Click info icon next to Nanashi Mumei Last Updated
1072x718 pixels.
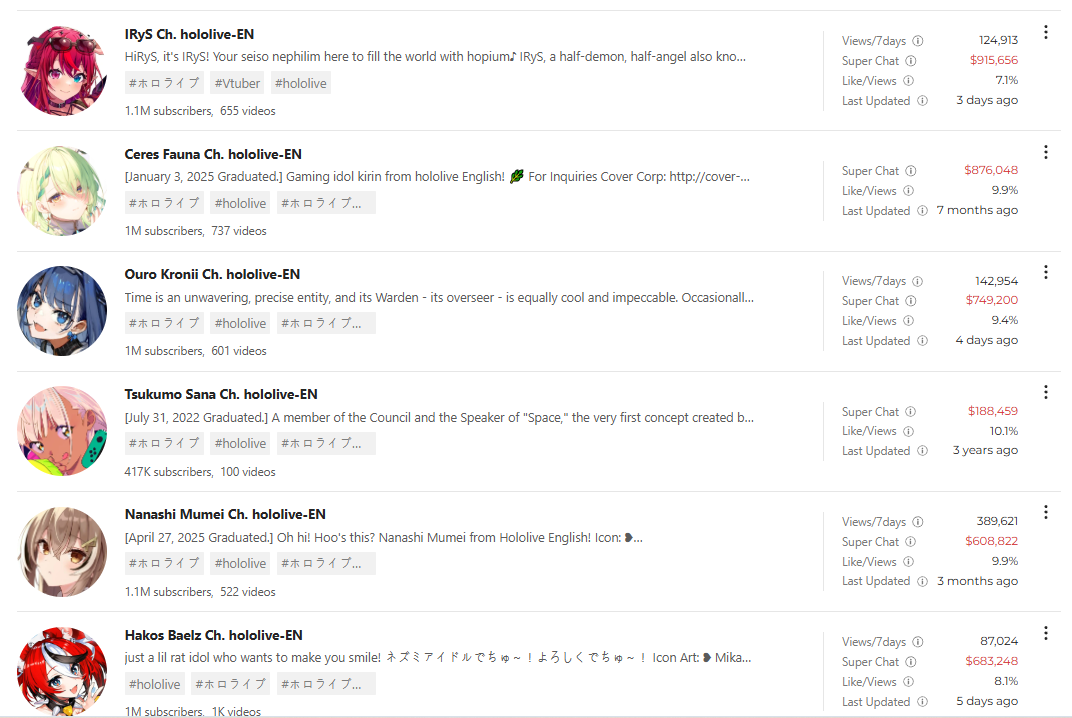tap(922, 581)
